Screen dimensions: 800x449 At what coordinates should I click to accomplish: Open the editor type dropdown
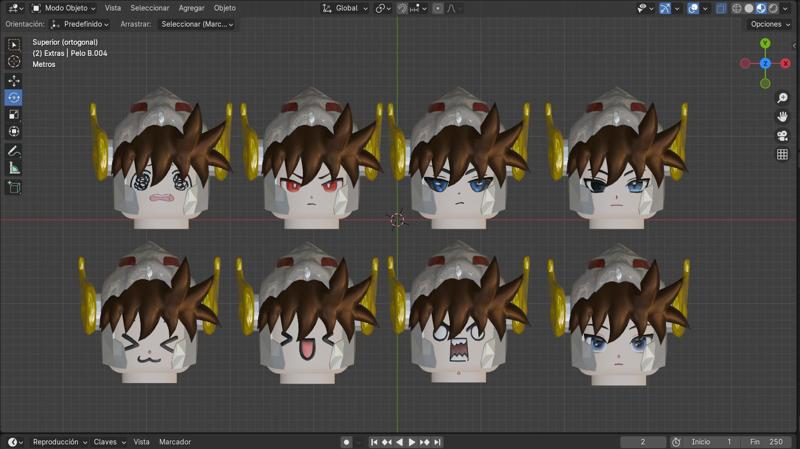[15, 8]
